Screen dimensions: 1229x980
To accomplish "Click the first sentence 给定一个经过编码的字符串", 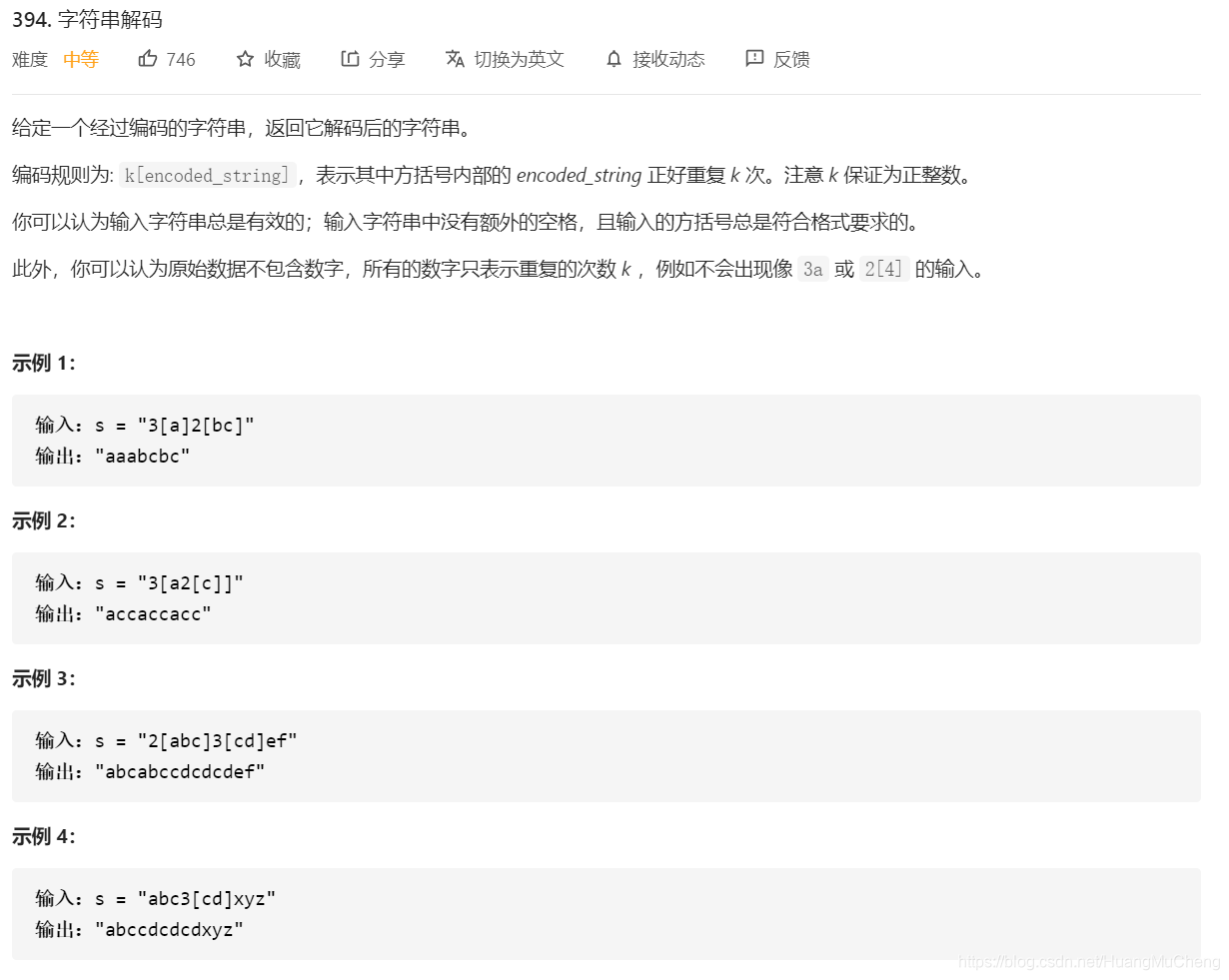I will click(129, 128).
